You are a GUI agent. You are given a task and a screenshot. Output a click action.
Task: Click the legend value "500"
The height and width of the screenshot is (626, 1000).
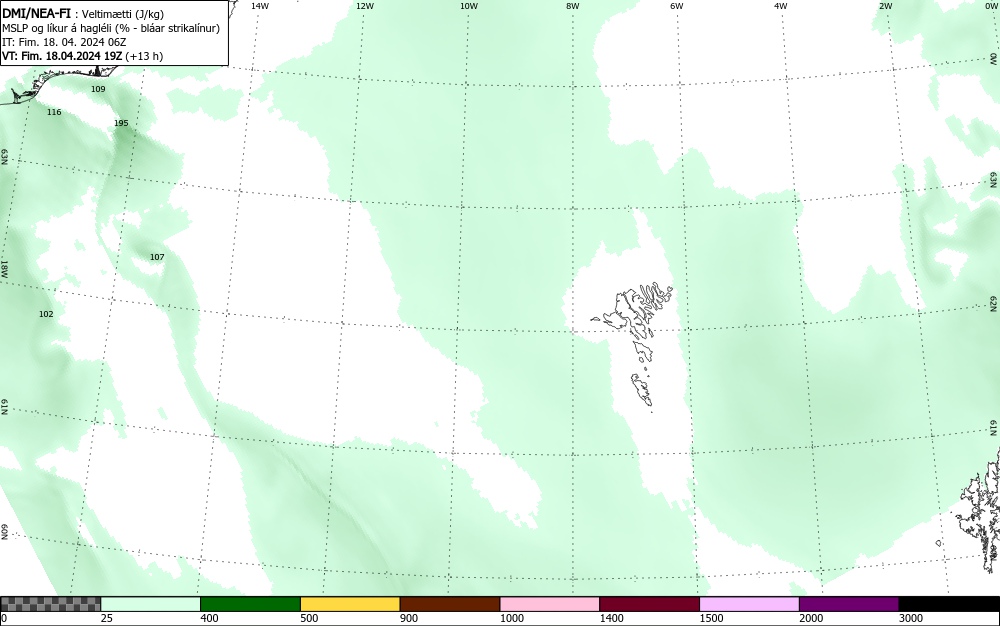pyautogui.click(x=309, y=618)
